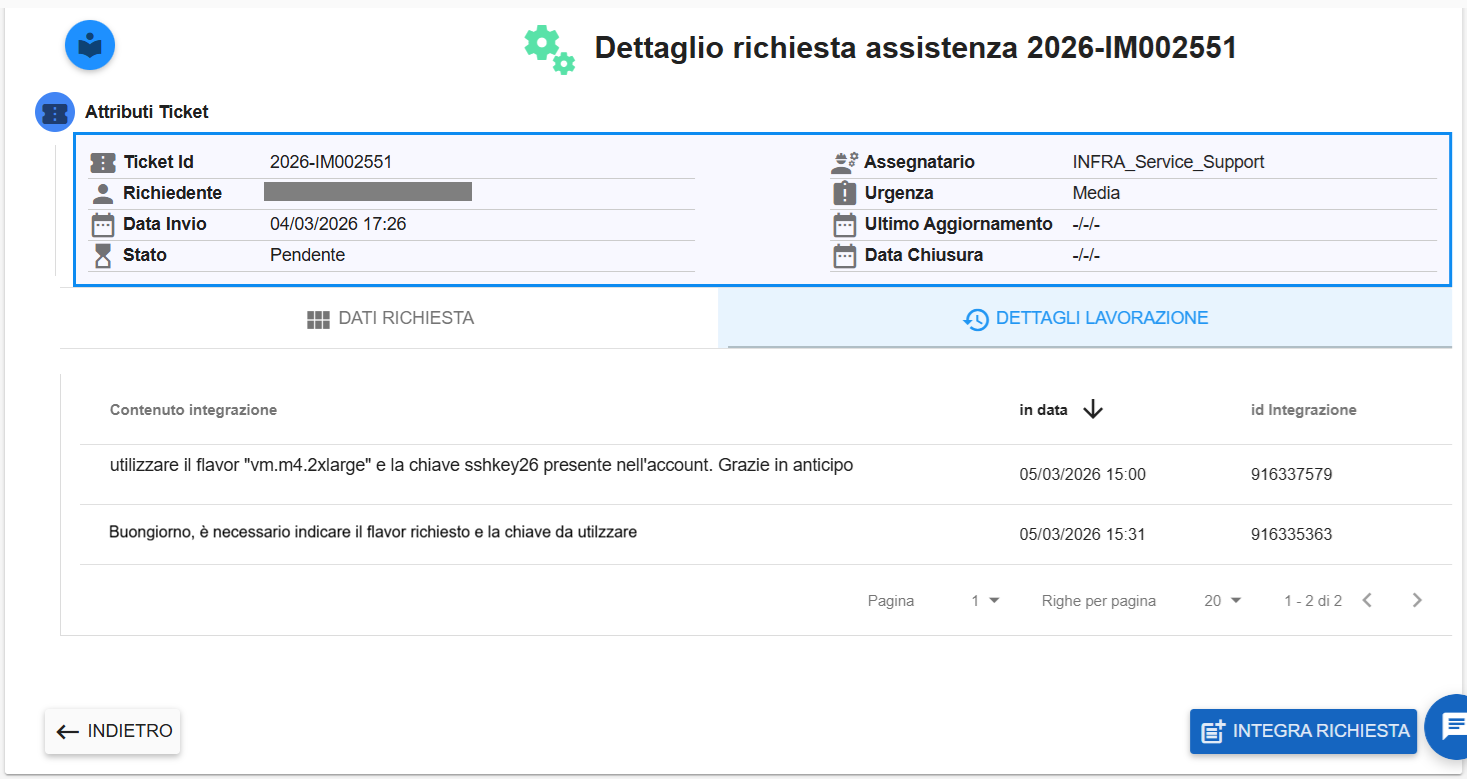
Task: Select the row mentioning flavor vm.m4.2xlarge
Action: point(766,474)
